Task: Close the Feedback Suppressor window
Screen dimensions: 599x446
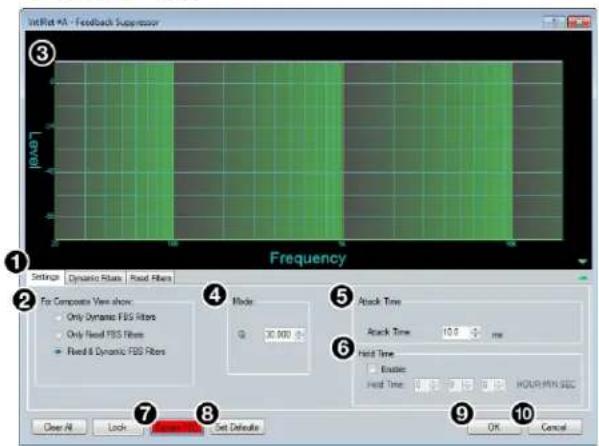Action: pos(578,22)
